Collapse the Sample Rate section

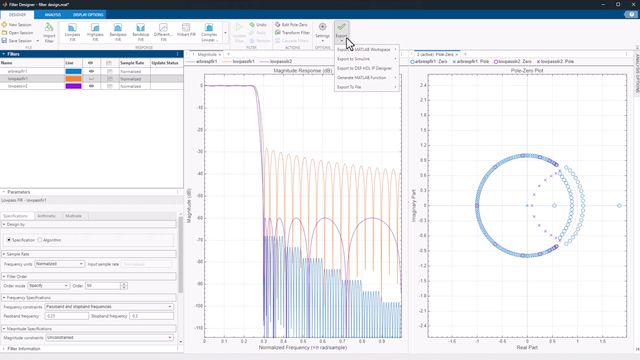4,254
